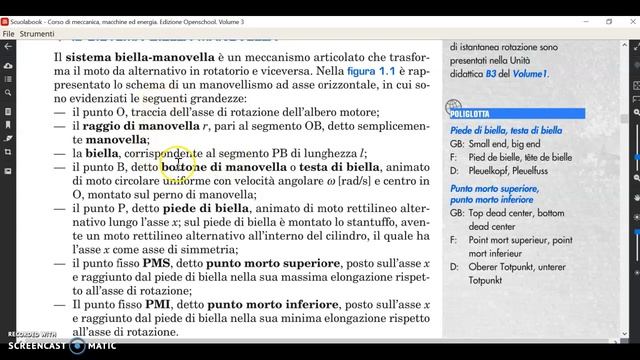
Task: Click the vertical scrollbar down arrow
Action: click(x=624, y=333)
